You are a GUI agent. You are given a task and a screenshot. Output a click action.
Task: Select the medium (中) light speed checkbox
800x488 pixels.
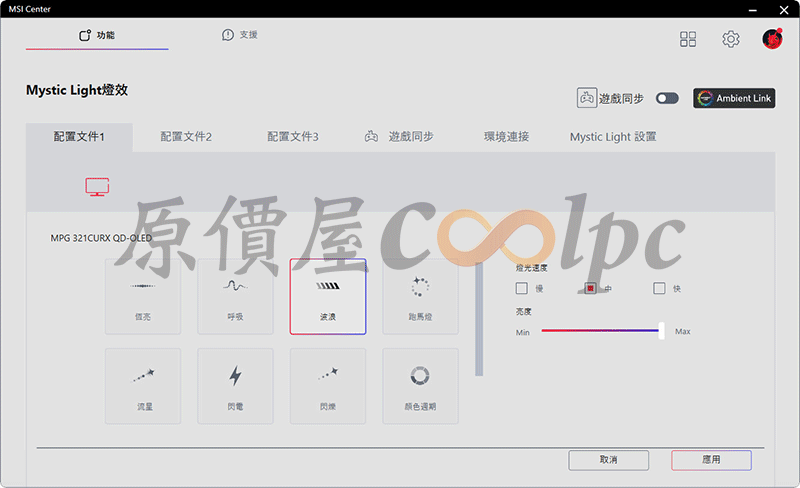click(x=590, y=288)
